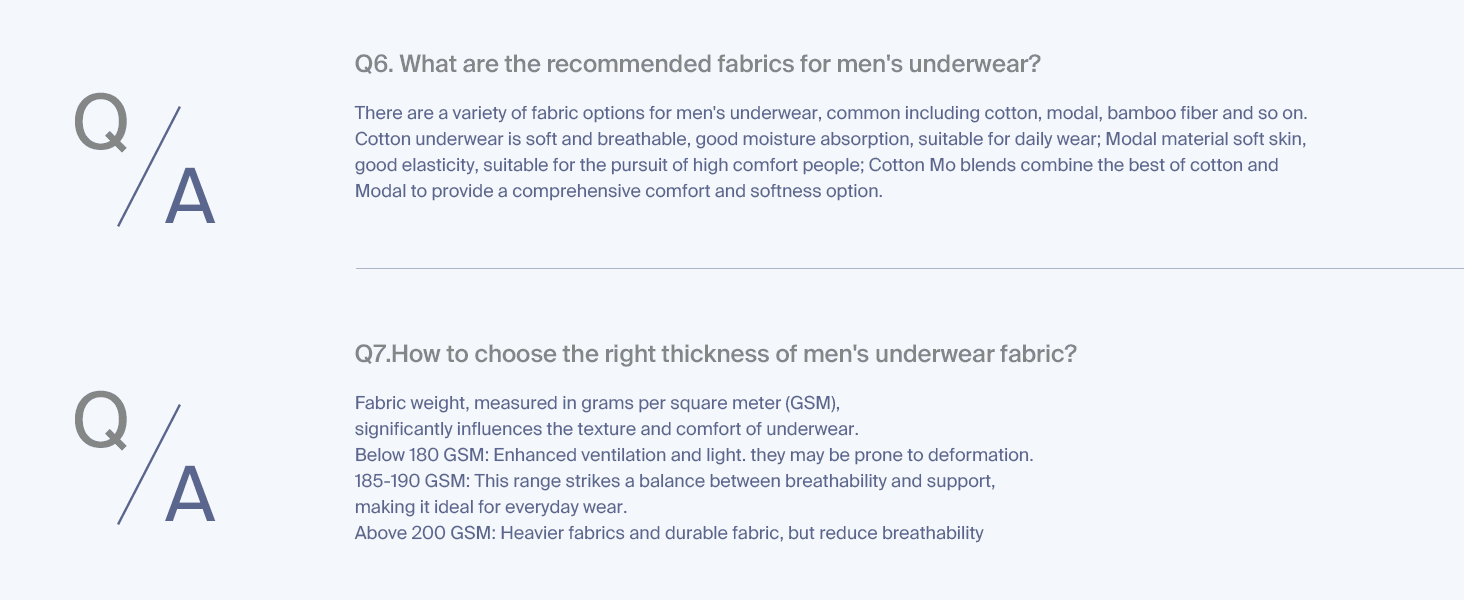The height and width of the screenshot is (600, 1464).
Task: Click the Q7 fabric thickness question heading
Action: 716,354
